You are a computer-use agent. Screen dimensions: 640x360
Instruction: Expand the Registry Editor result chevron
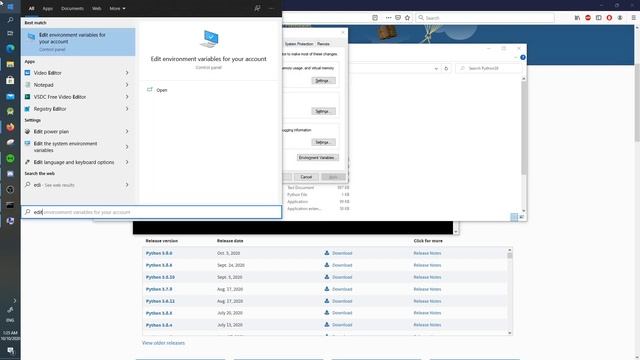[x=127, y=109]
